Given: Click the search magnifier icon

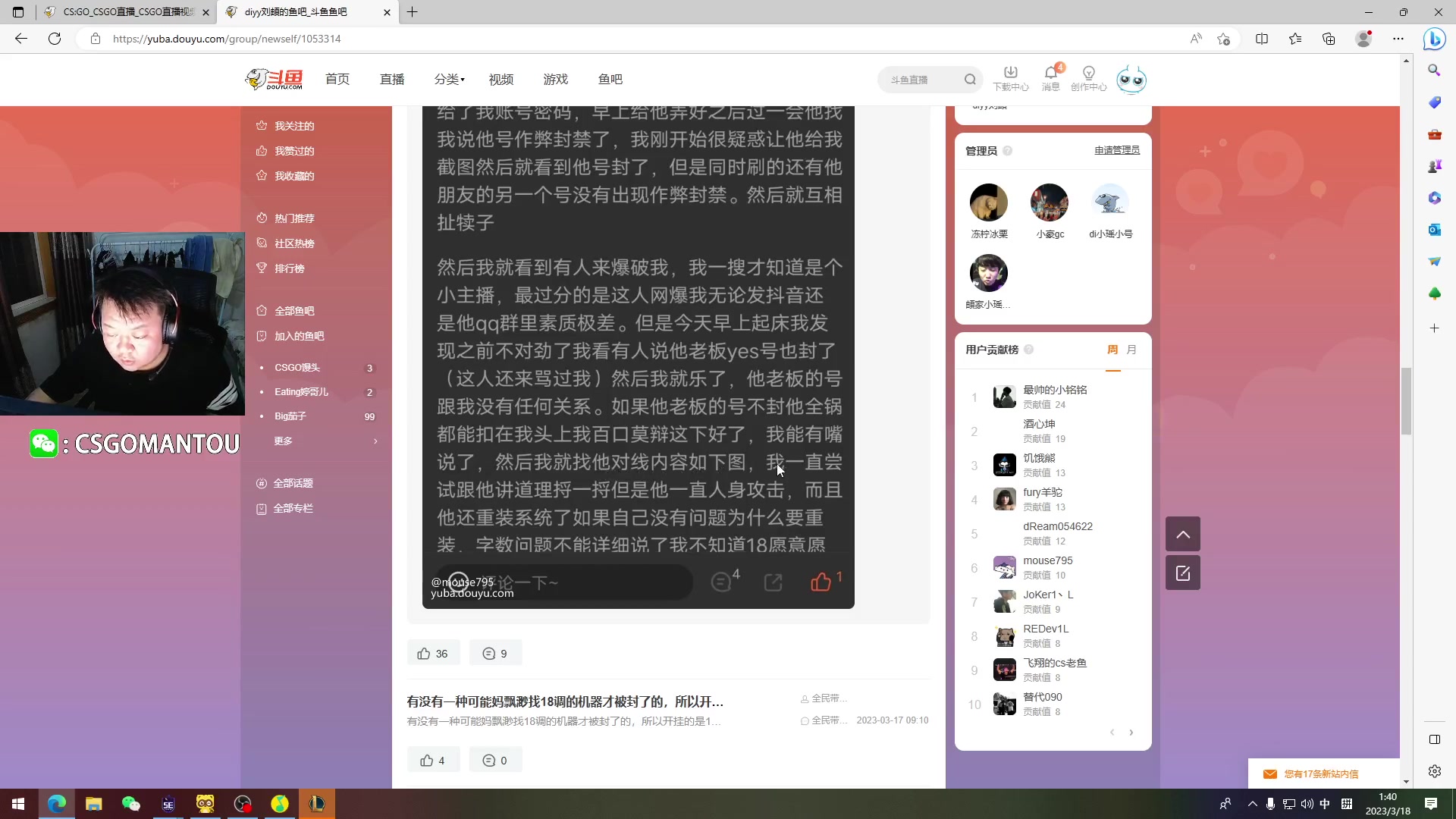Looking at the screenshot, I should pos(971,79).
